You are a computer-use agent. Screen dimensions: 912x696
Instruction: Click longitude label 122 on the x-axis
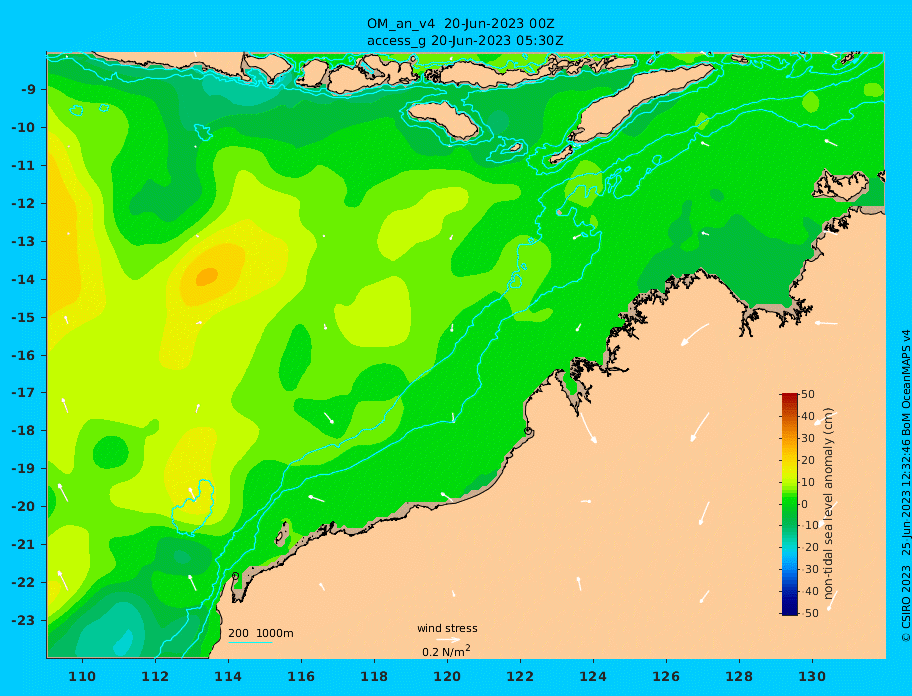[x=520, y=676]
